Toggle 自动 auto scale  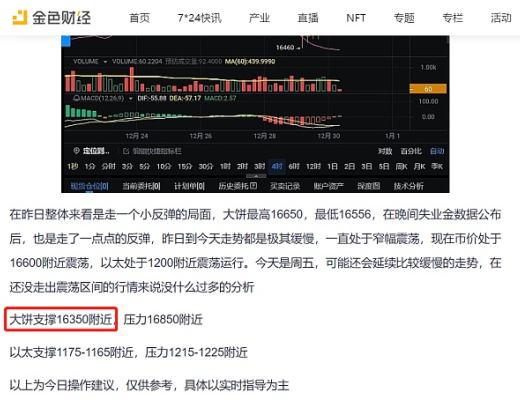[437, 151]
